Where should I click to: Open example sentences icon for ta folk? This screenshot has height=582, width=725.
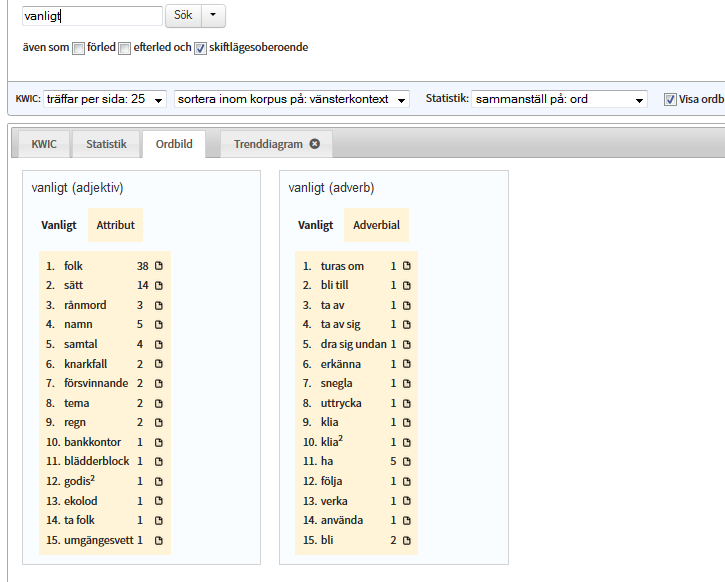pos(159,521)
